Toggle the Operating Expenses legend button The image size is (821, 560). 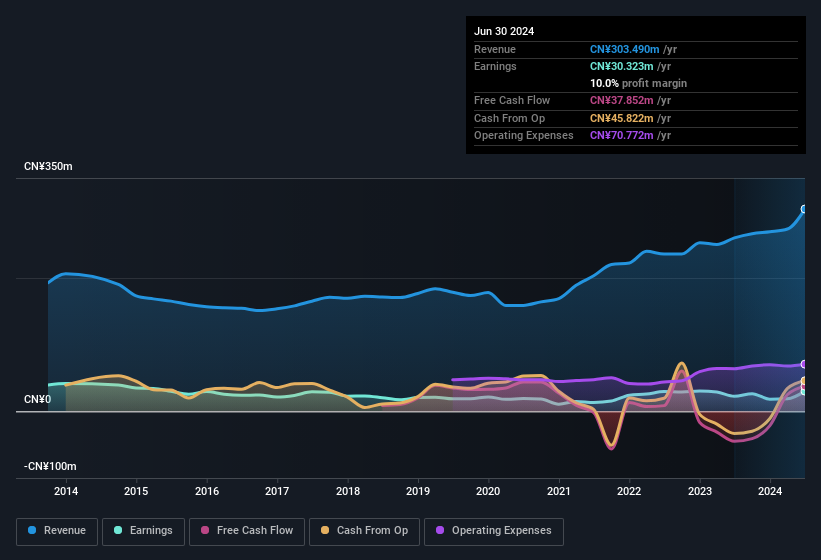[x=494, y=531]
